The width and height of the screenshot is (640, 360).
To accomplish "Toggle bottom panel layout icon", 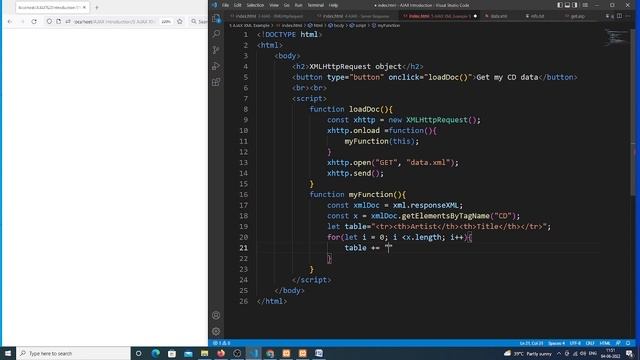I will click(x=567, y=5).
